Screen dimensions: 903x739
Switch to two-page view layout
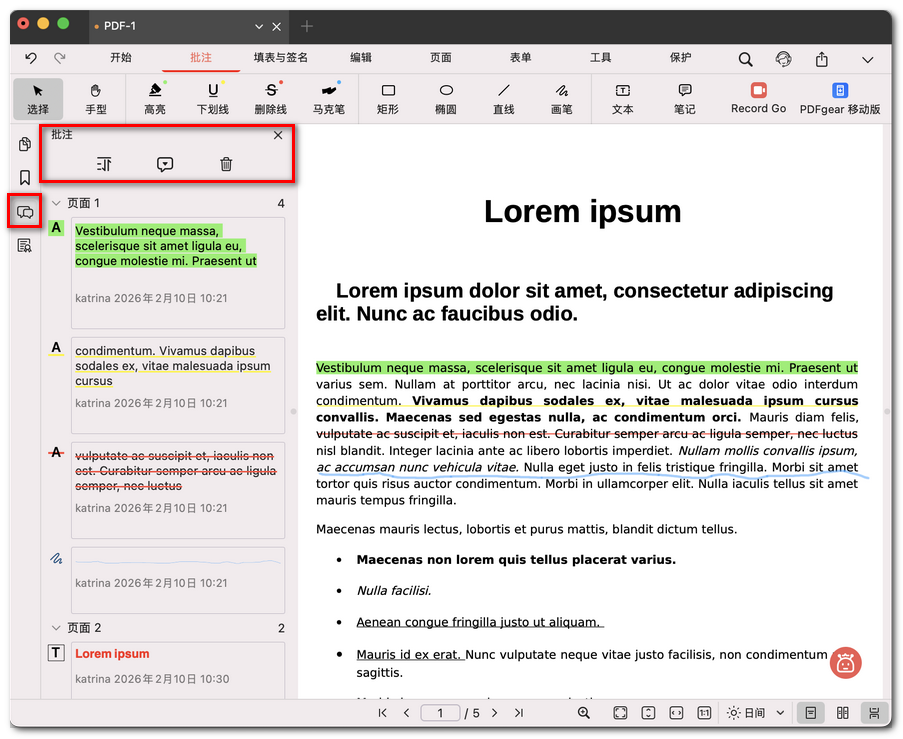[842, 713]
